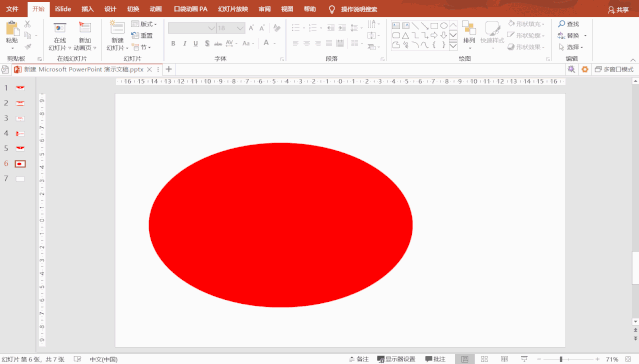Open the Section (节) dropdown
This screenshot has height=364, width=639.
click(141, 47)
